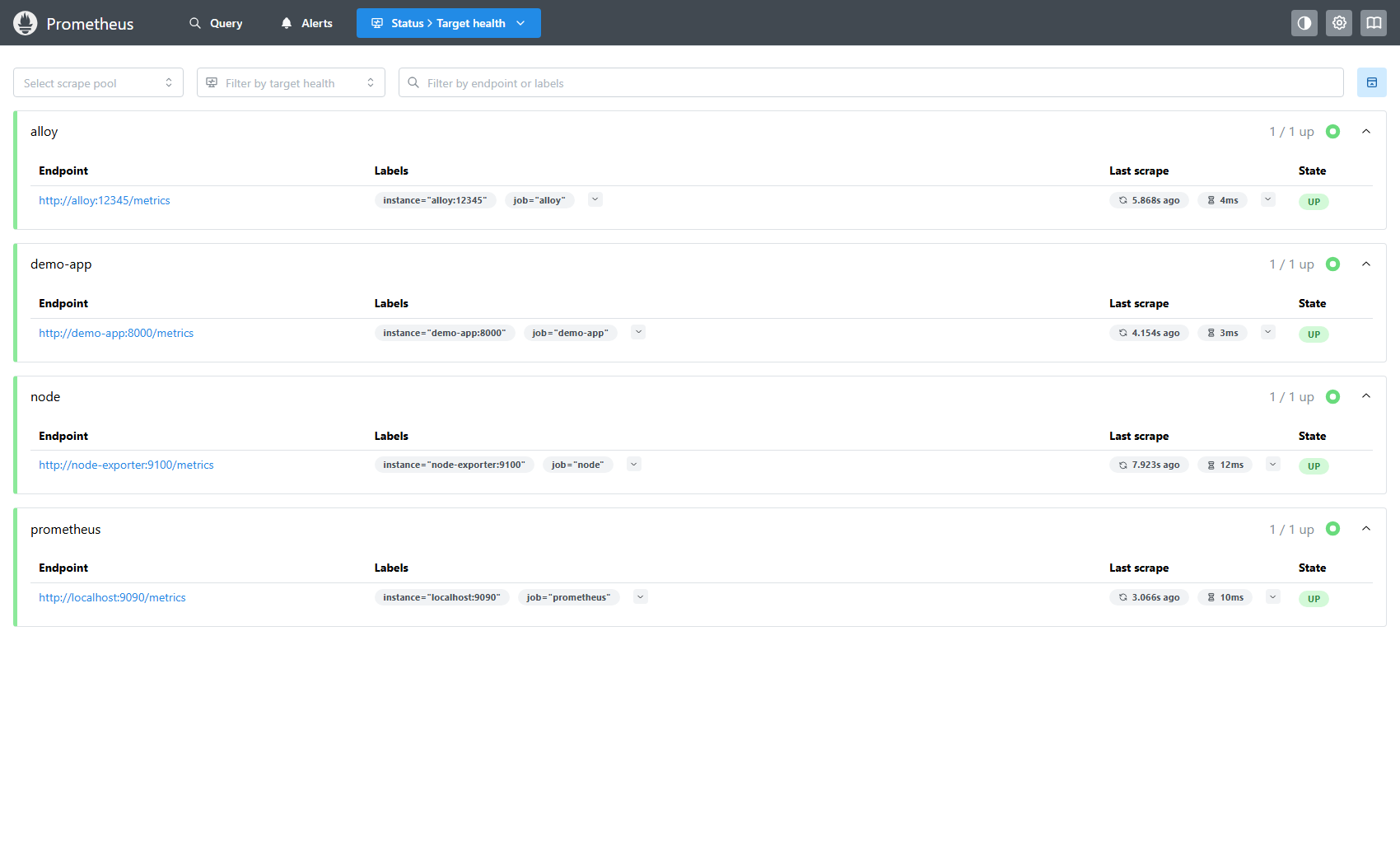Expand scrape details beside prometheus 10ms
This screenshot has height=865, width=1400.
click(1273, 596)
